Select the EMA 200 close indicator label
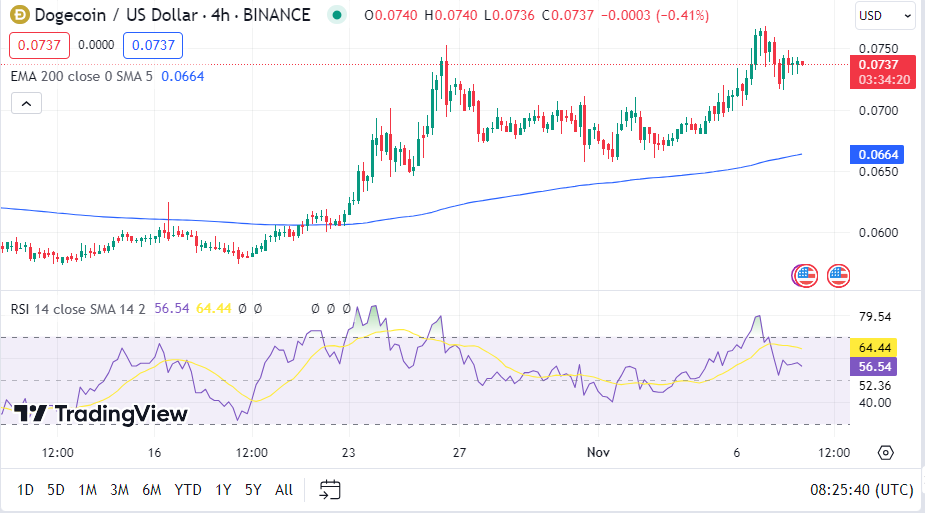The width and height of the screenshot is (925, 513). [81, 77]
